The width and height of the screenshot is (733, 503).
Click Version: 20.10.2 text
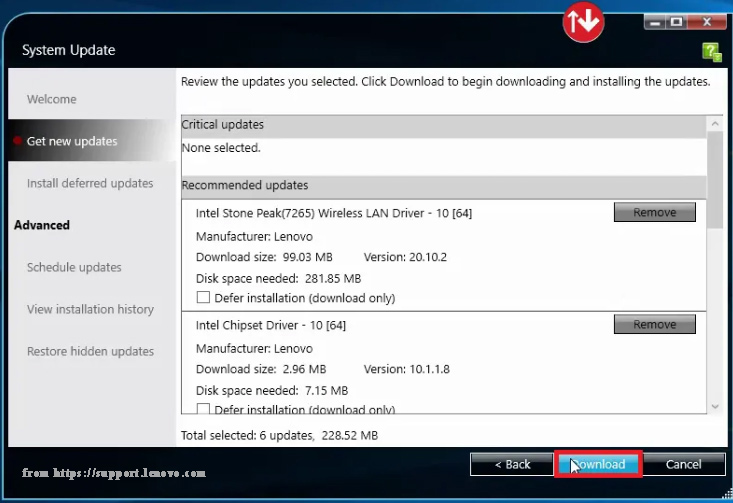tap(405, 257)
